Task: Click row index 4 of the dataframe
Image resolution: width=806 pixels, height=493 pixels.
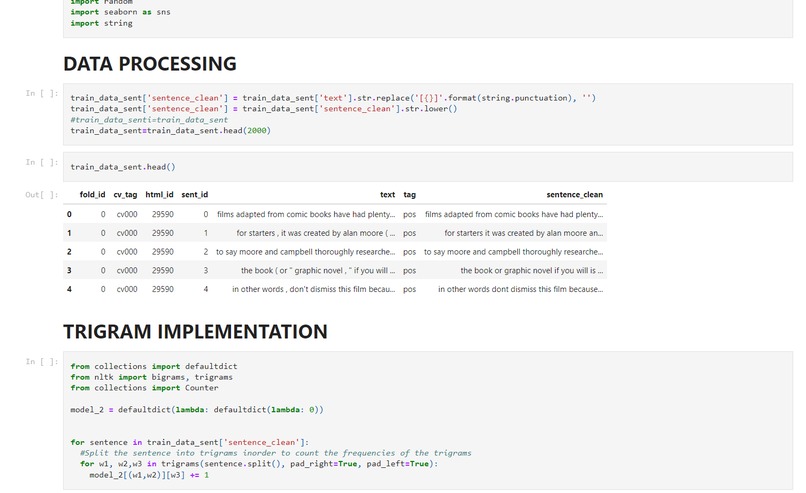Action: pyautogui.click(x=69, y=289)
